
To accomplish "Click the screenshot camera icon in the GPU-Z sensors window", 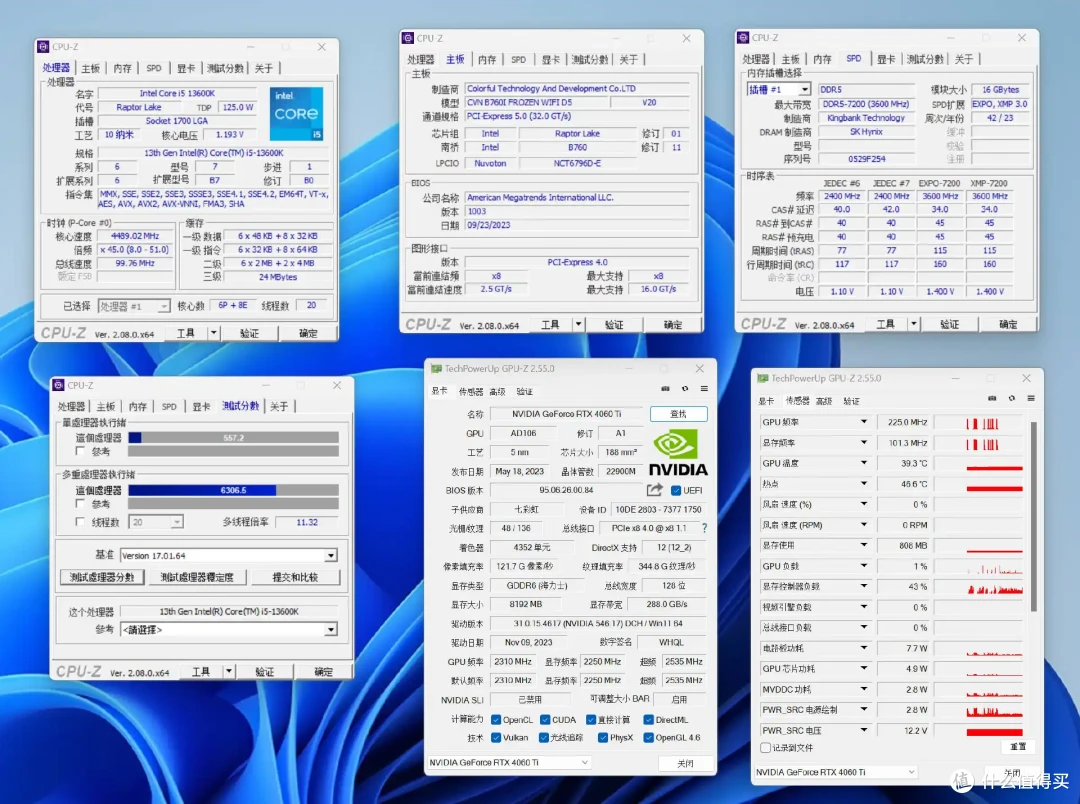I will point(992,398).
